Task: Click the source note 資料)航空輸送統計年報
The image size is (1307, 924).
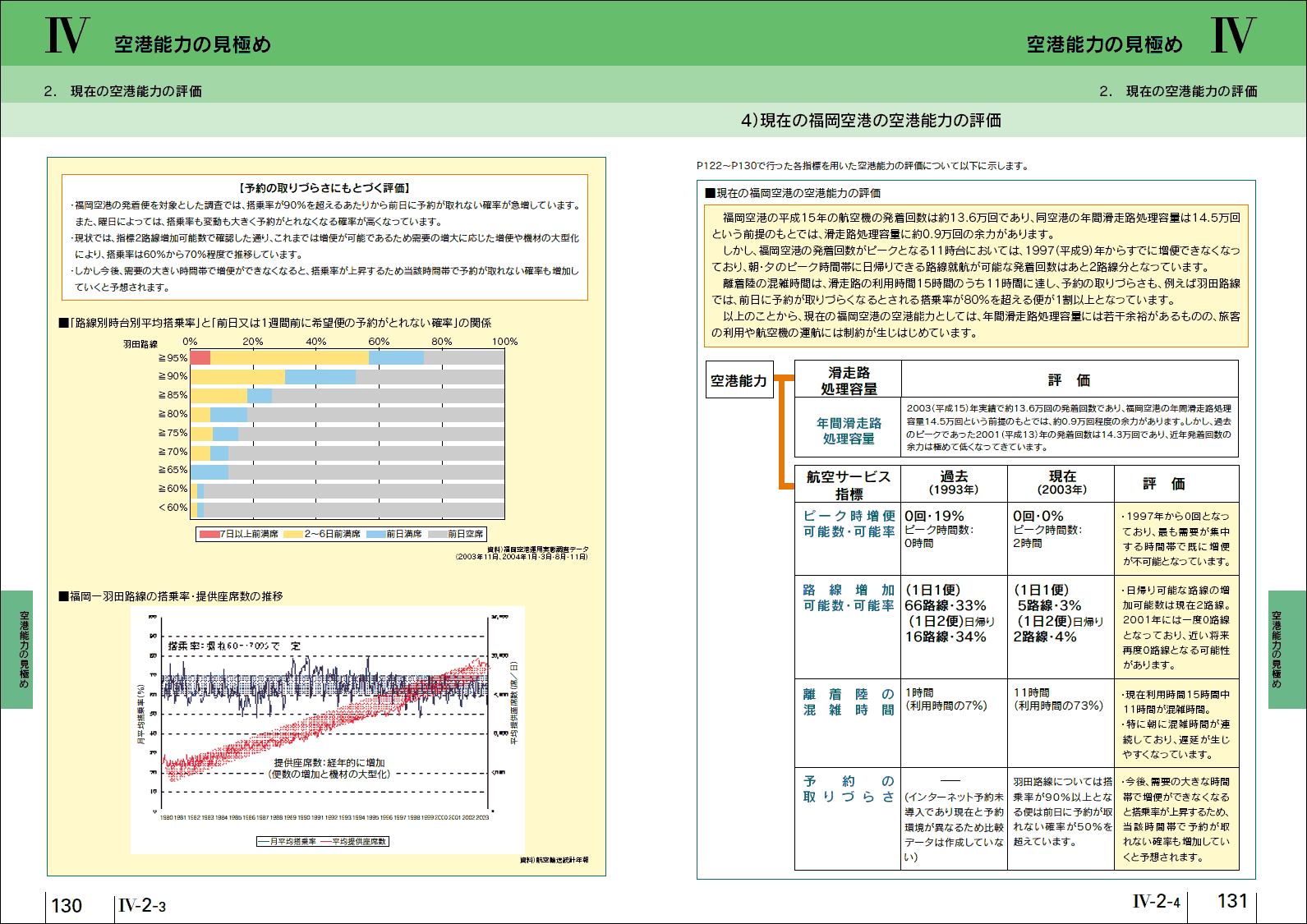Action: click(555, 860)
